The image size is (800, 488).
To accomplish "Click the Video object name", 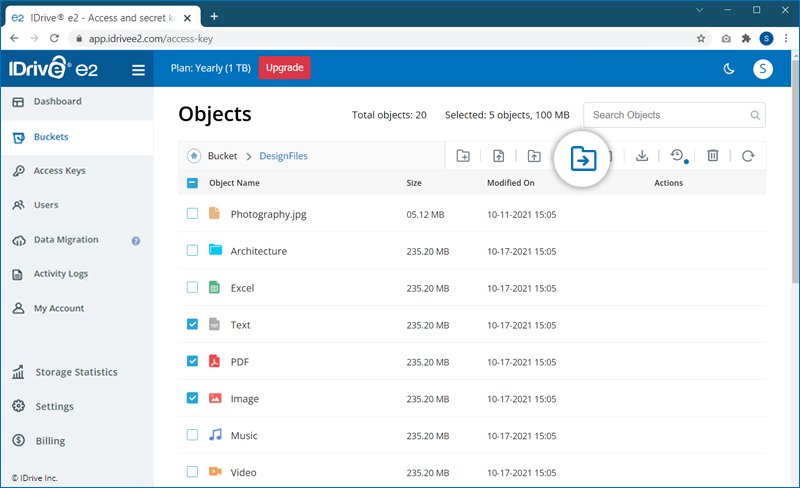I will [x=243, y=472].
